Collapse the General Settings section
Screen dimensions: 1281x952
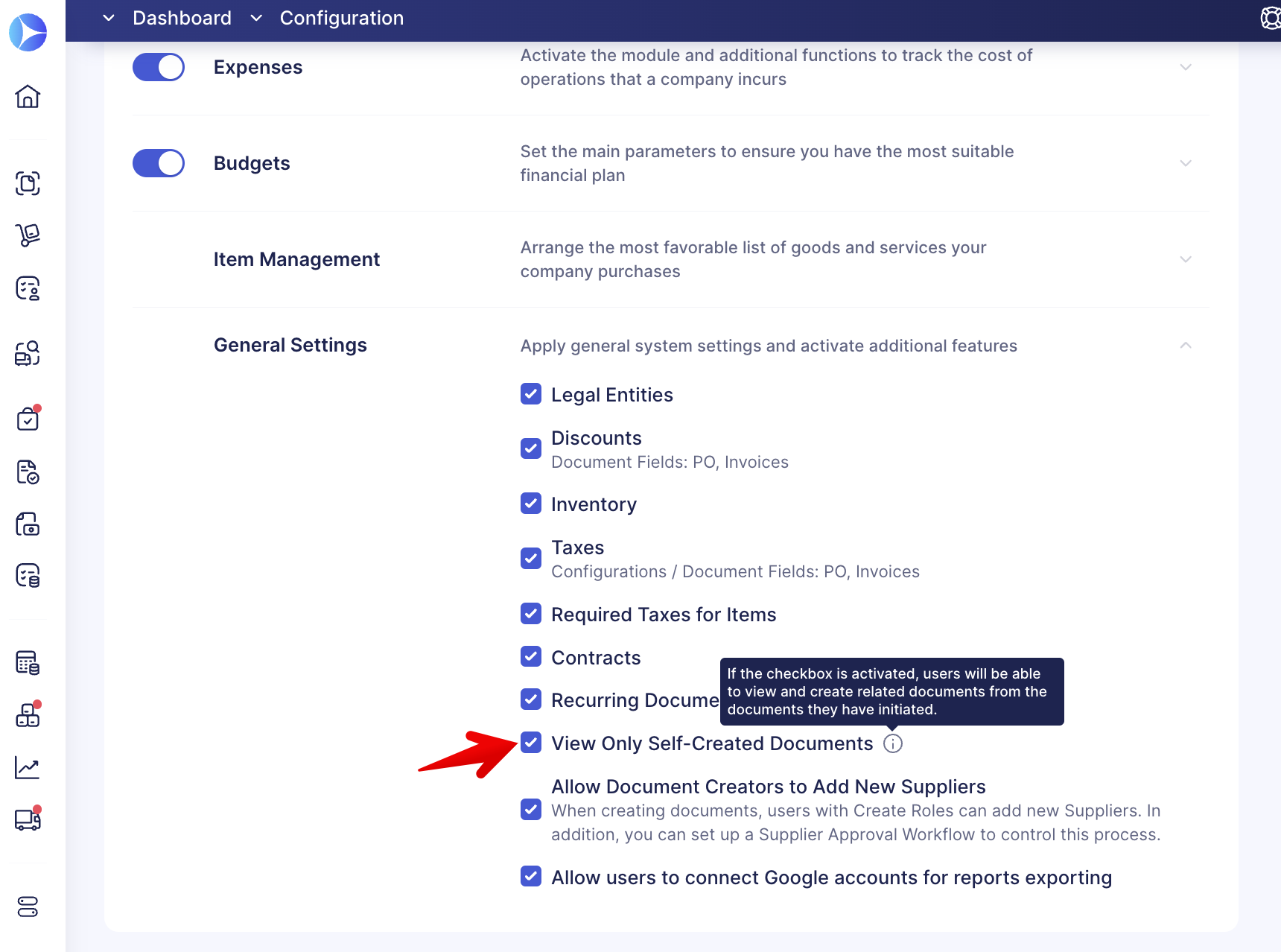pos(1186,346)
